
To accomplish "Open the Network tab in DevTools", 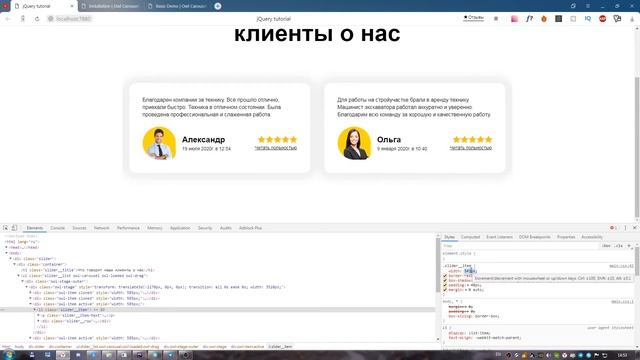I will coord(101,228).
